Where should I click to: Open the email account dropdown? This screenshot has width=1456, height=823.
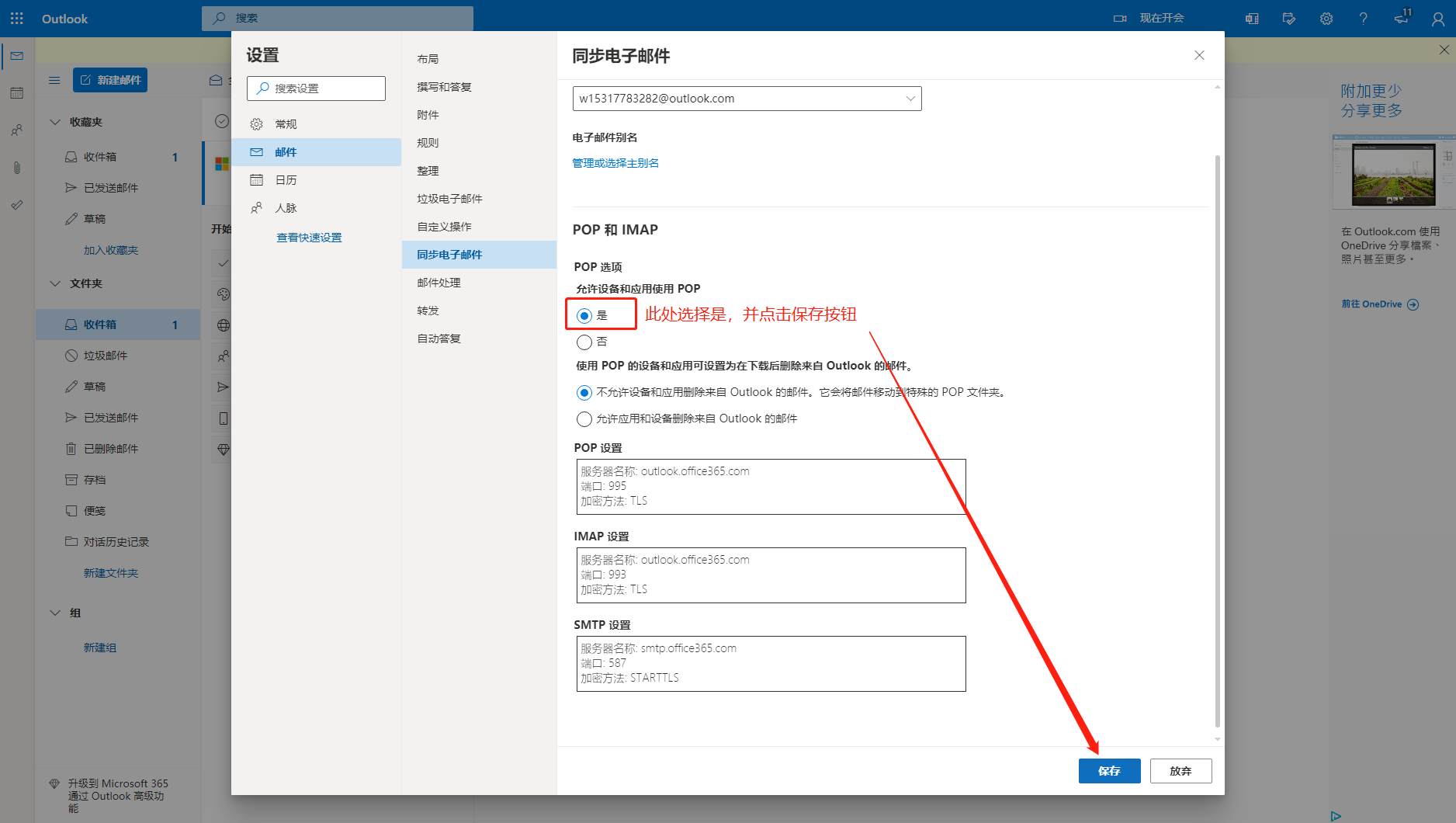pyautogui.click(x=747, y=99)
